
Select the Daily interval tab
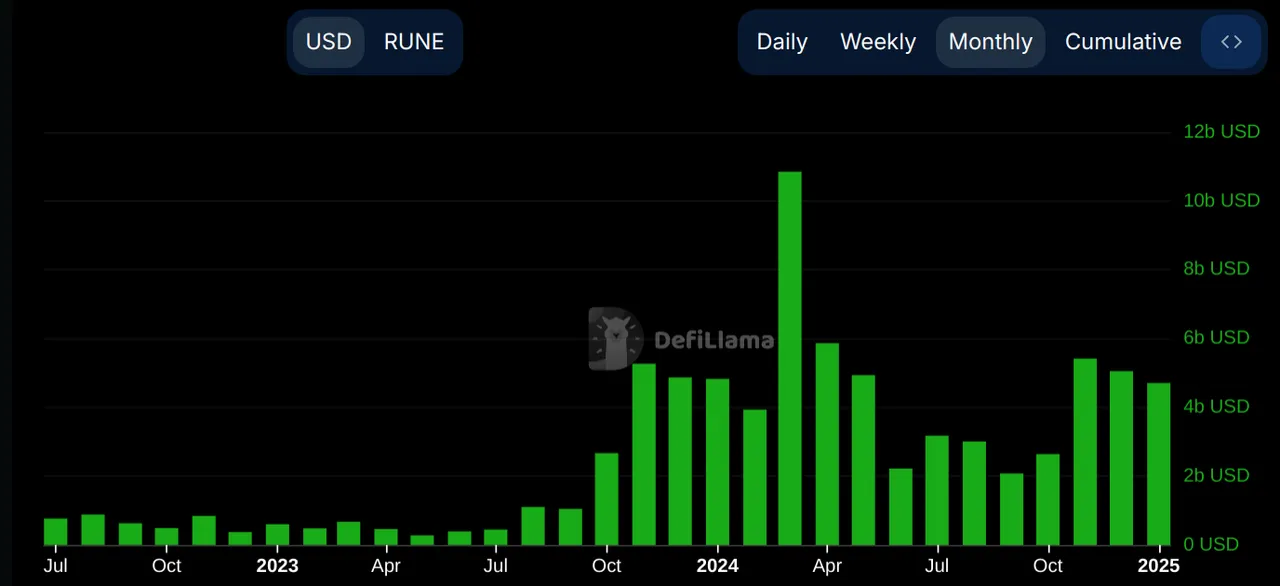tap(782, 42)
